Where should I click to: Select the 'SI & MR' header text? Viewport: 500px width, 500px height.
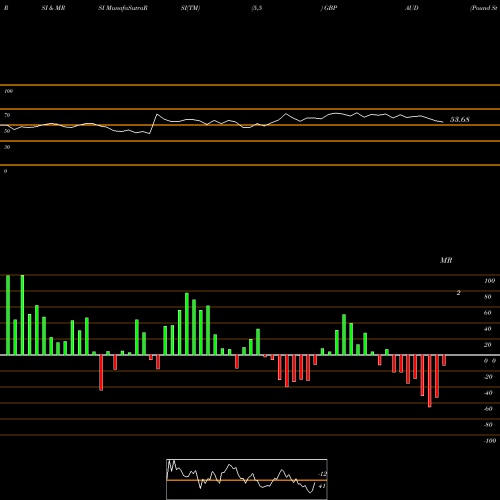(53, 8)
